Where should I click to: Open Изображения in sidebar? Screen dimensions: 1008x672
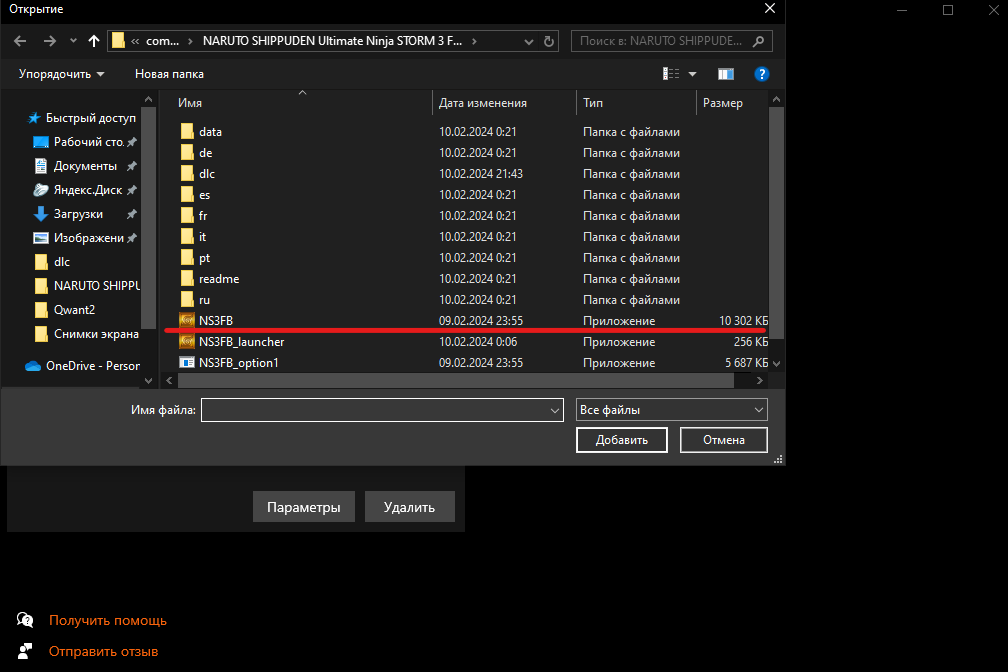(x=85, y=238)
